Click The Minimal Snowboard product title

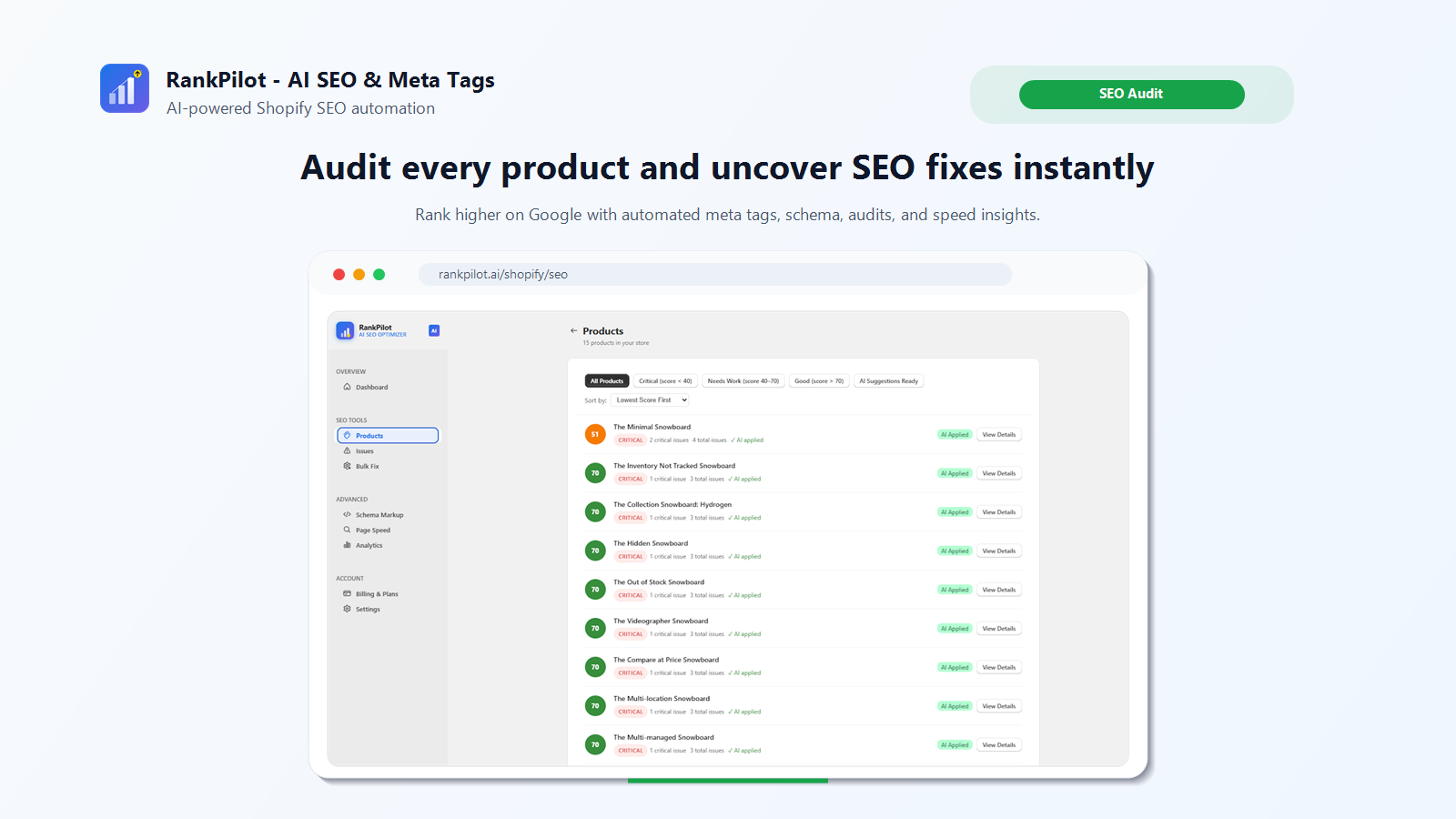pos(652,427)
